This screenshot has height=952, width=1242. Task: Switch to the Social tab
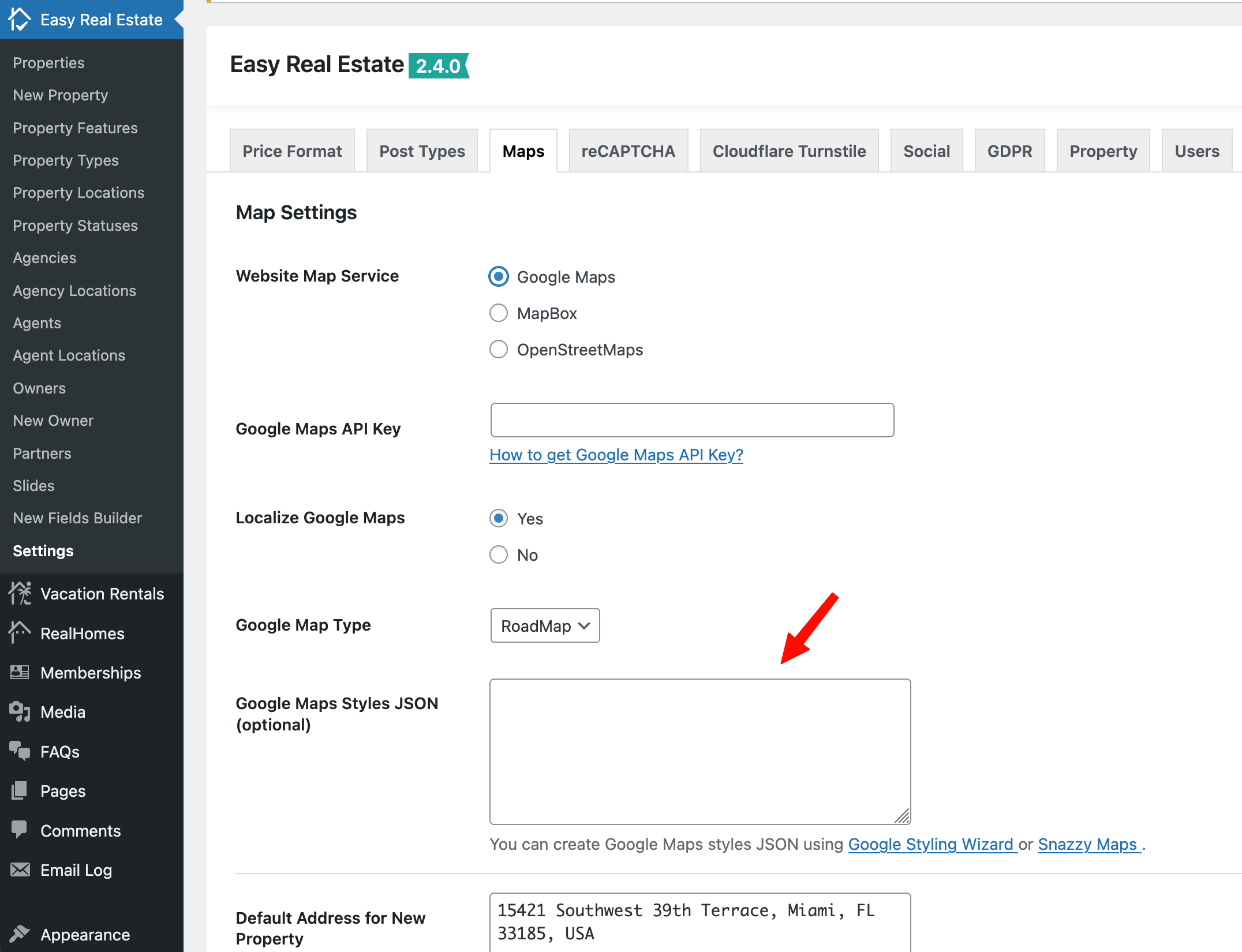927,151
